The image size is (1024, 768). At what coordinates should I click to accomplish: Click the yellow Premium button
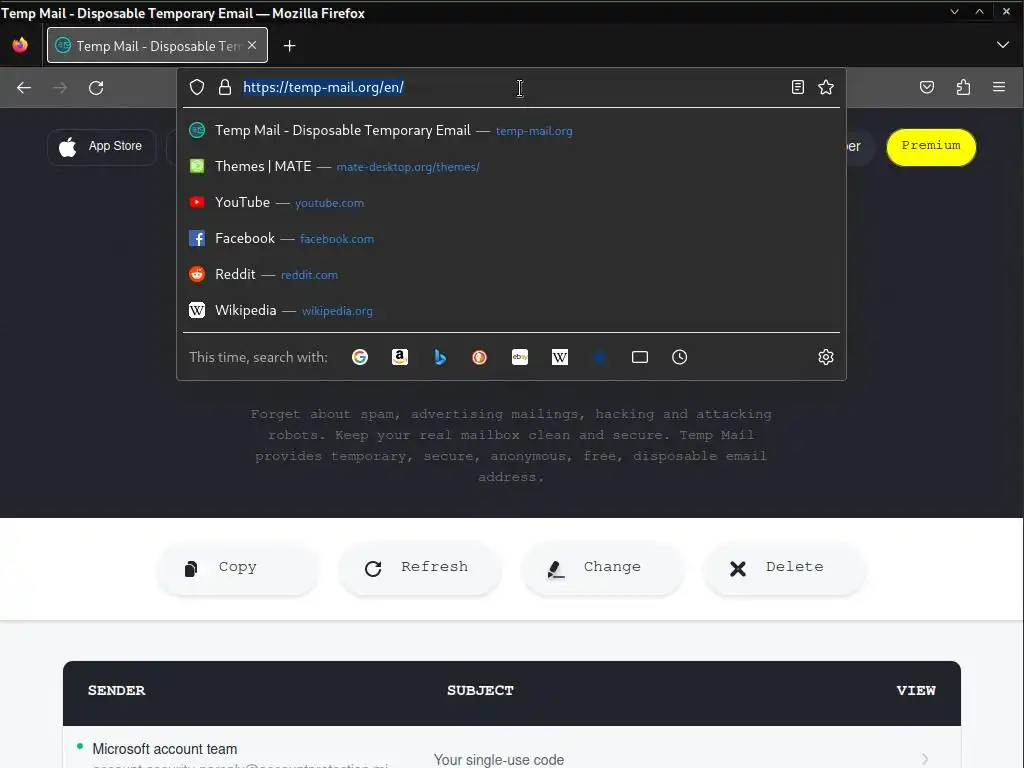point(931,147)
